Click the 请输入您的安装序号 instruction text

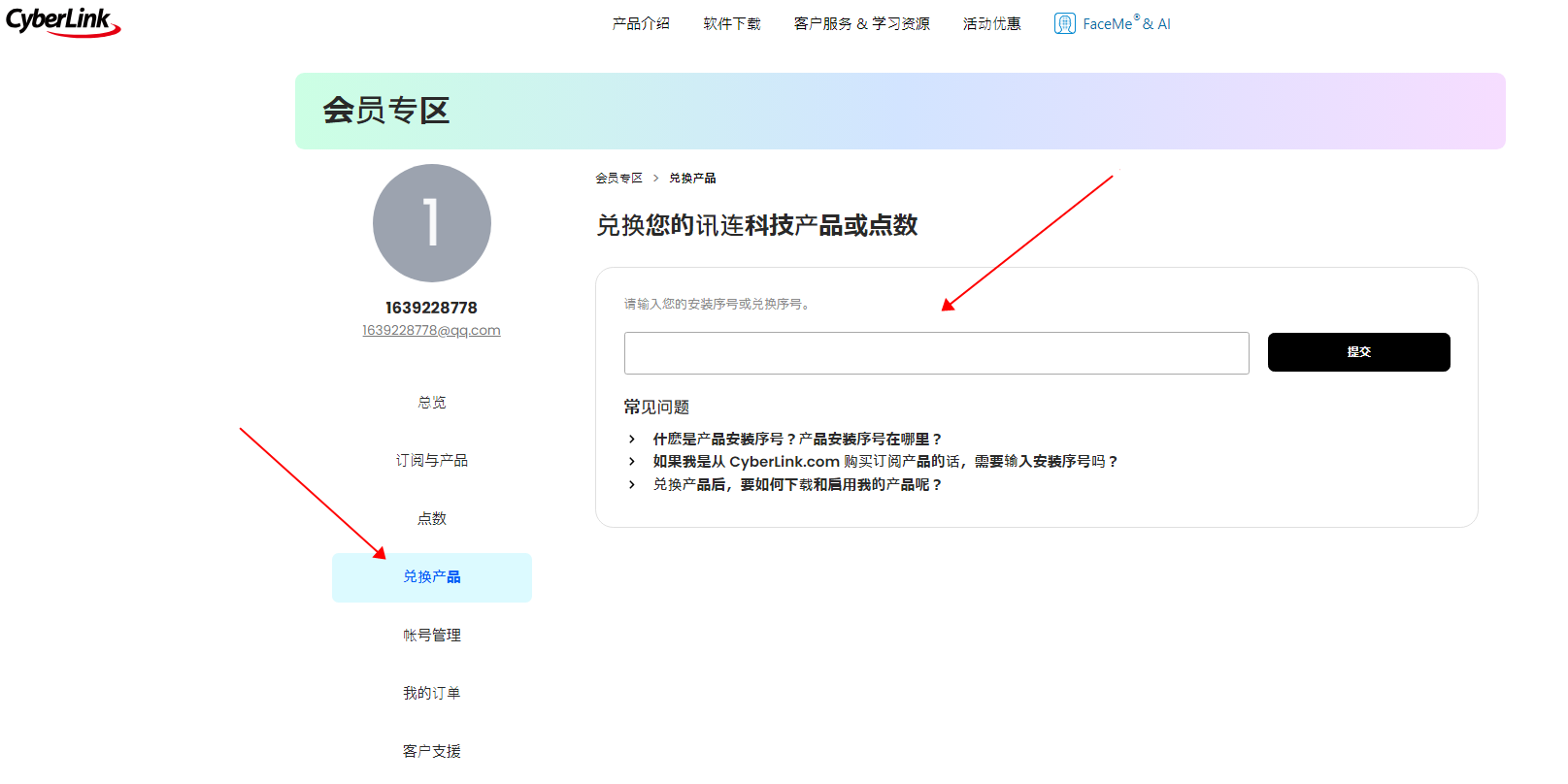717,304
